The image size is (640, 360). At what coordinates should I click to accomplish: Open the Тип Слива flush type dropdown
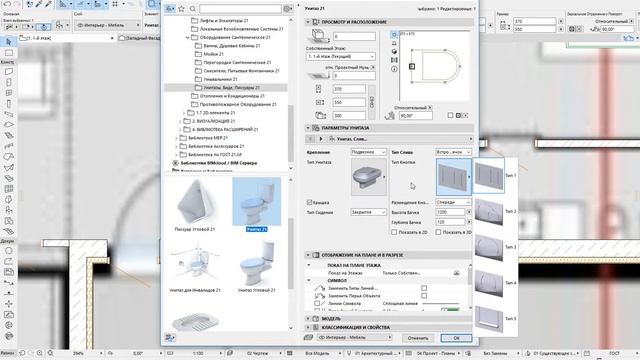tap(453, 152)
